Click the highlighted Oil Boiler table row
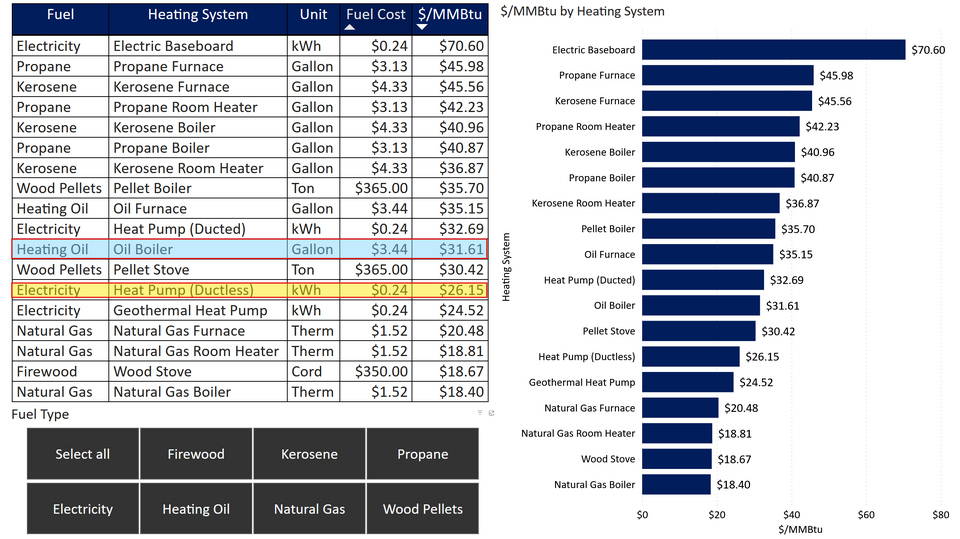Screen dimensions: 960x539 [x=248, y=250]
